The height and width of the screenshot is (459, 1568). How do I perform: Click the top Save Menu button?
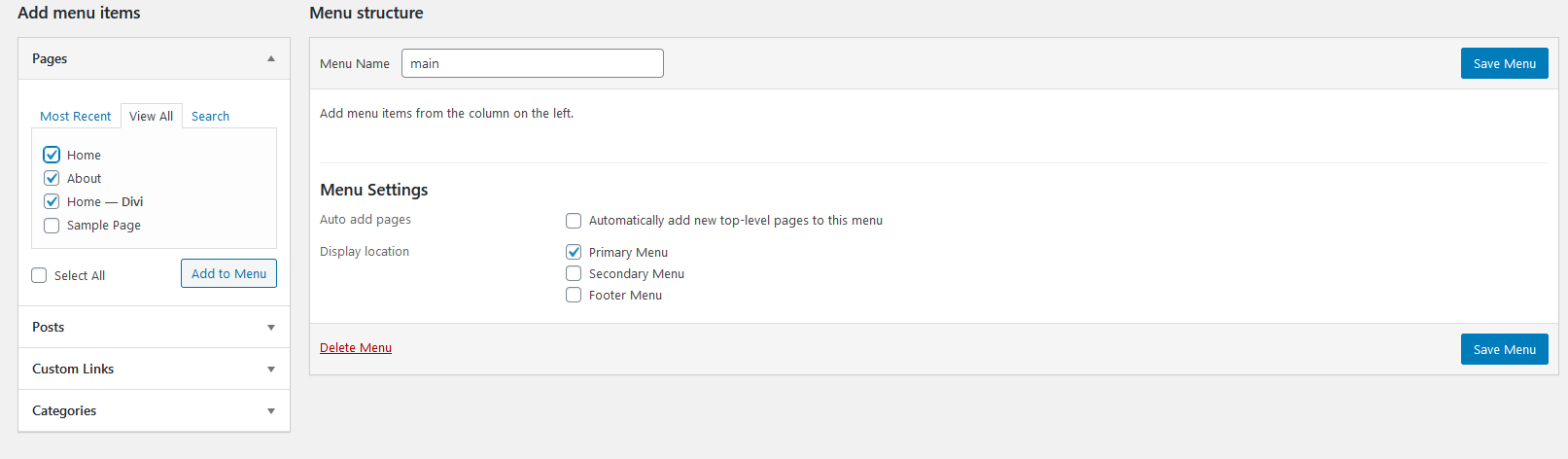pyautogui.click(x=1504, y=63)
